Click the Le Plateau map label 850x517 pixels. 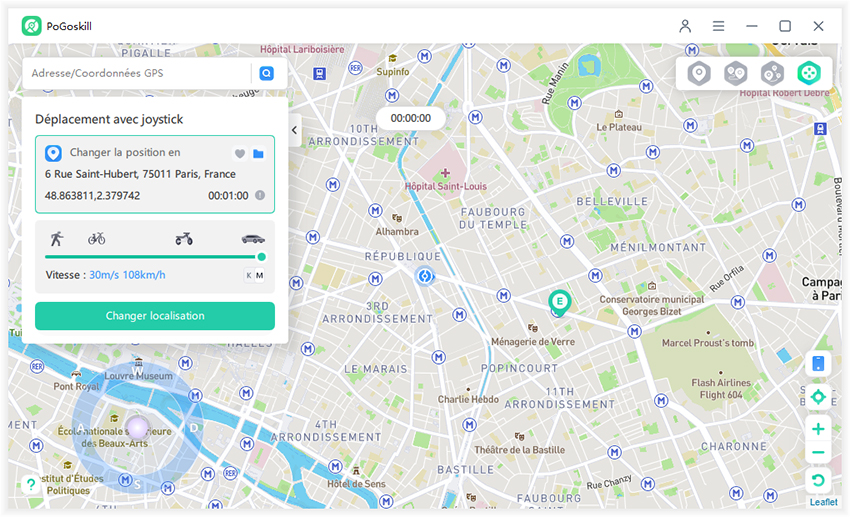coord(619,127)
